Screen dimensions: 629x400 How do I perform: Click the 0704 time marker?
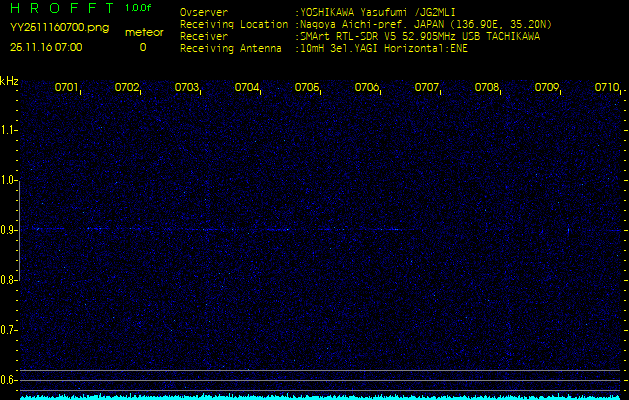tap(246, 87)
